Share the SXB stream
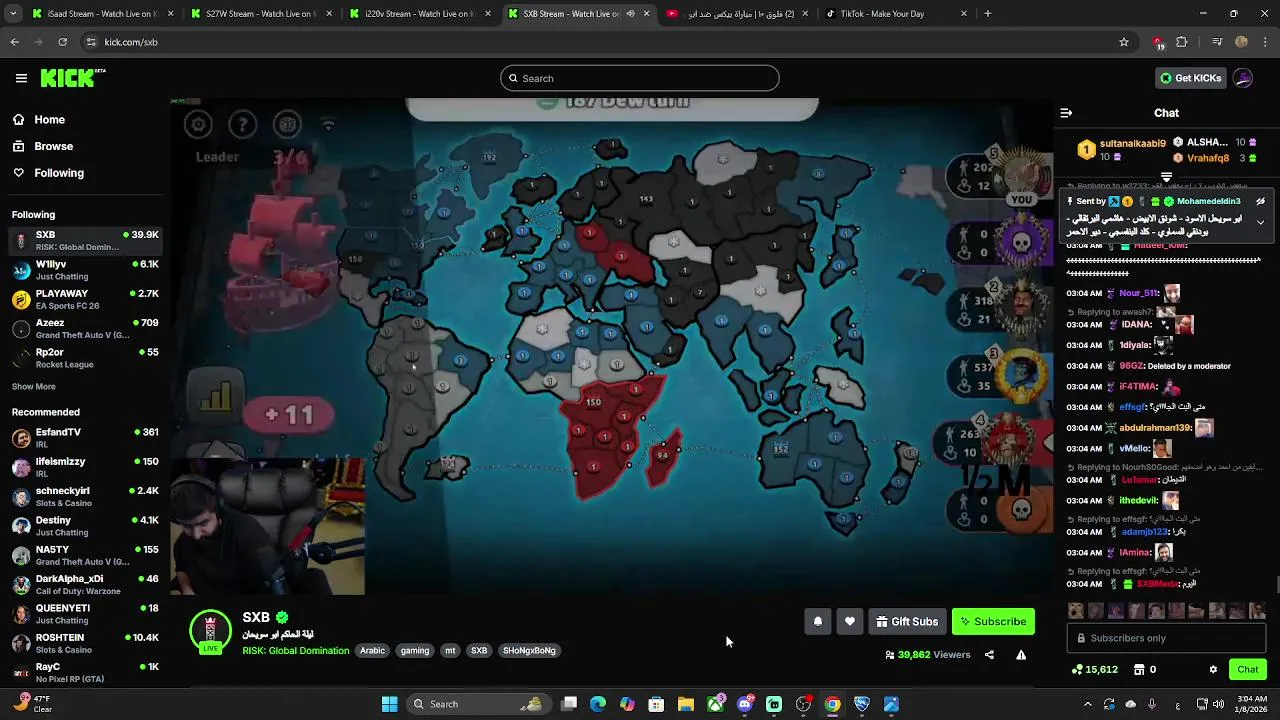The height and width of the screenshot is (720, 1280). pos(989,655)
